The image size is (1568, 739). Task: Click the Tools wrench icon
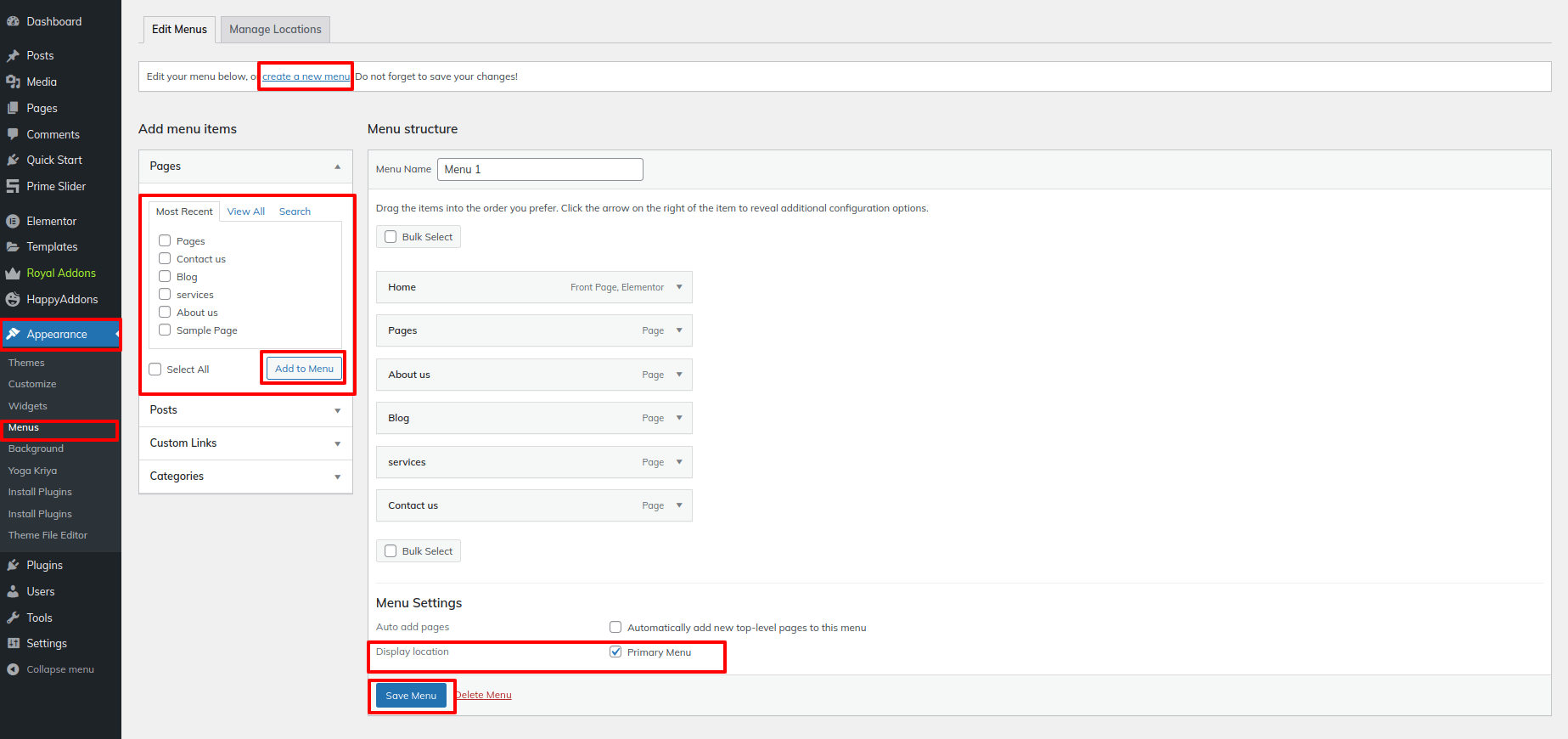(x=13, y=618)
